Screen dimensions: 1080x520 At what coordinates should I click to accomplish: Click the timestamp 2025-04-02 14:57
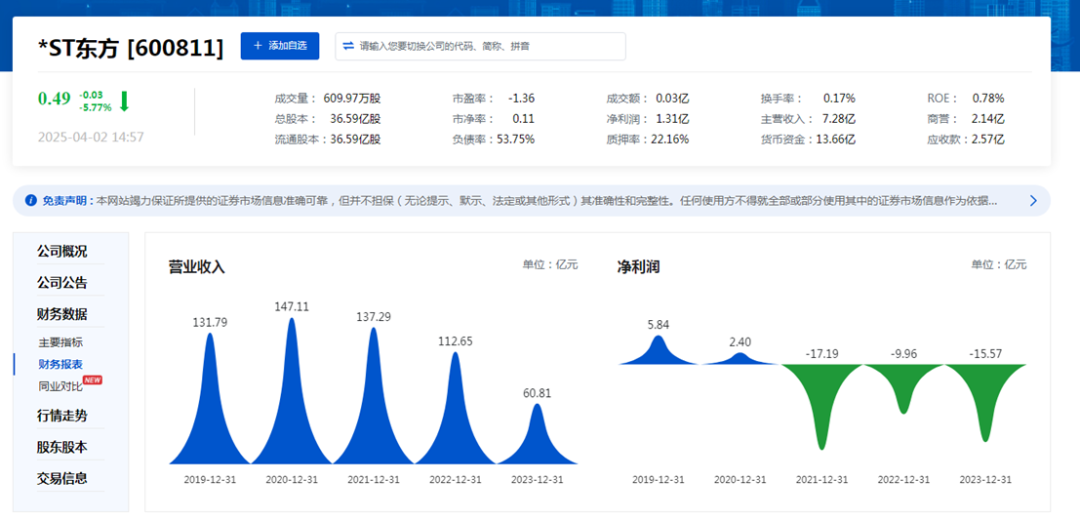(91, 136)
